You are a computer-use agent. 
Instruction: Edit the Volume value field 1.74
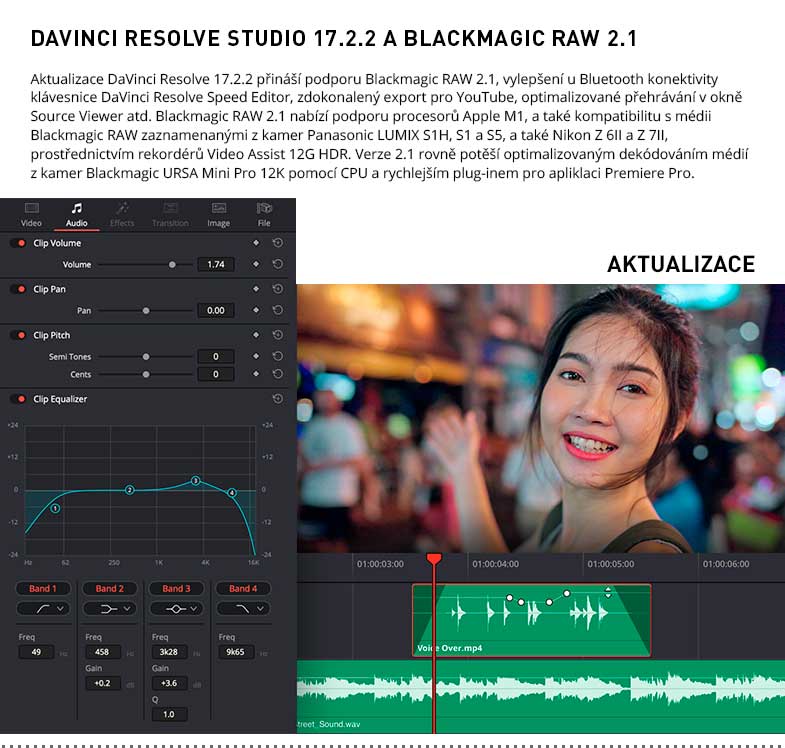pyautogui.click(x=216, y=264)
